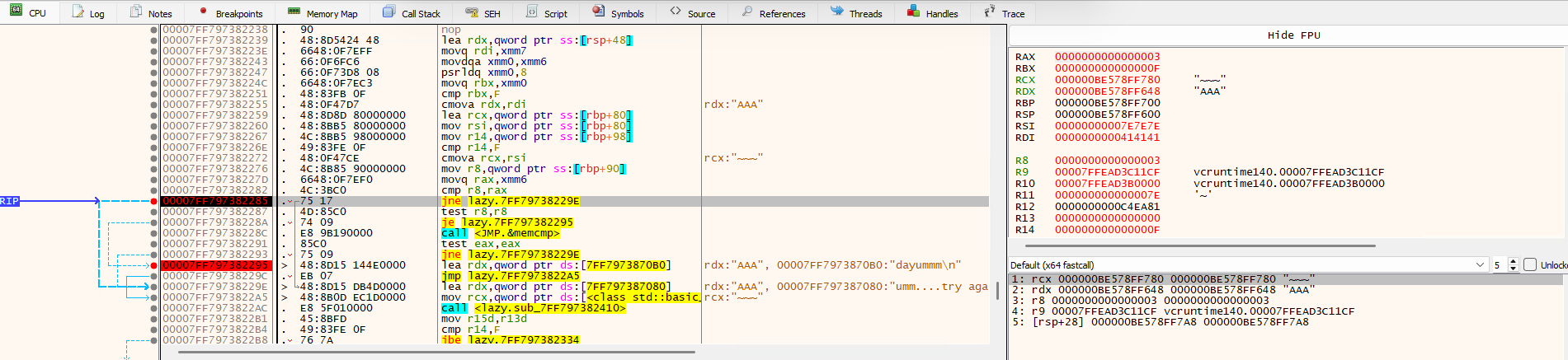Image resolution: width=1568 pixels, height=360 pixels.
Task: Open the Handles tab
Action: coord(932,13)
